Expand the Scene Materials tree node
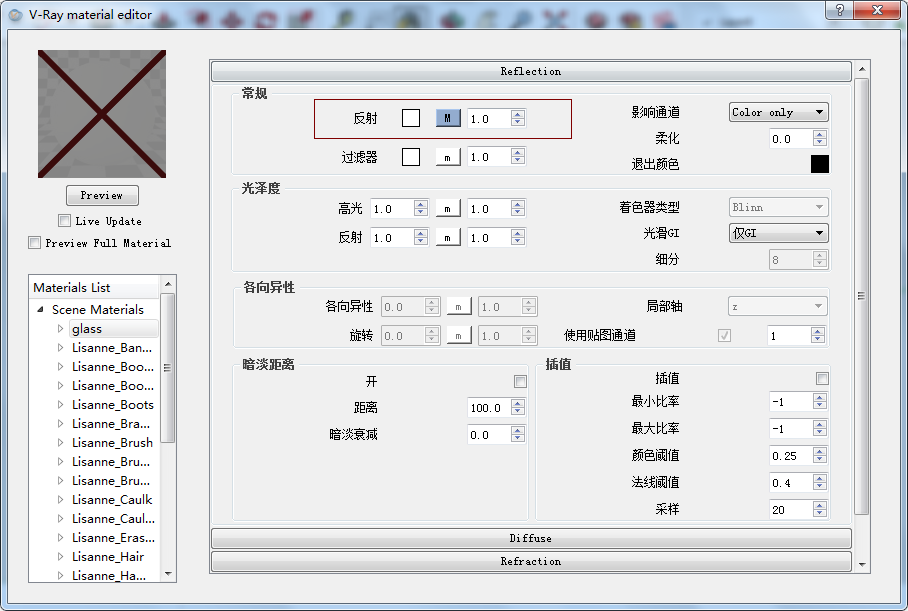 41,310
